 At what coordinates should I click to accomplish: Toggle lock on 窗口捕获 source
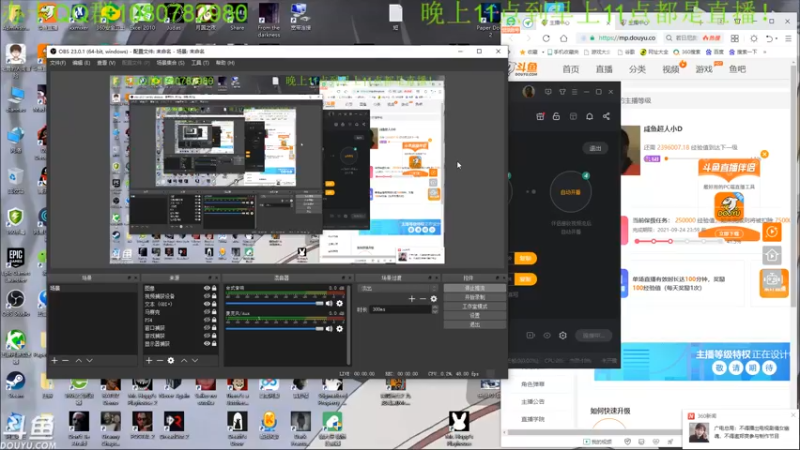click(x=214, y=328)
